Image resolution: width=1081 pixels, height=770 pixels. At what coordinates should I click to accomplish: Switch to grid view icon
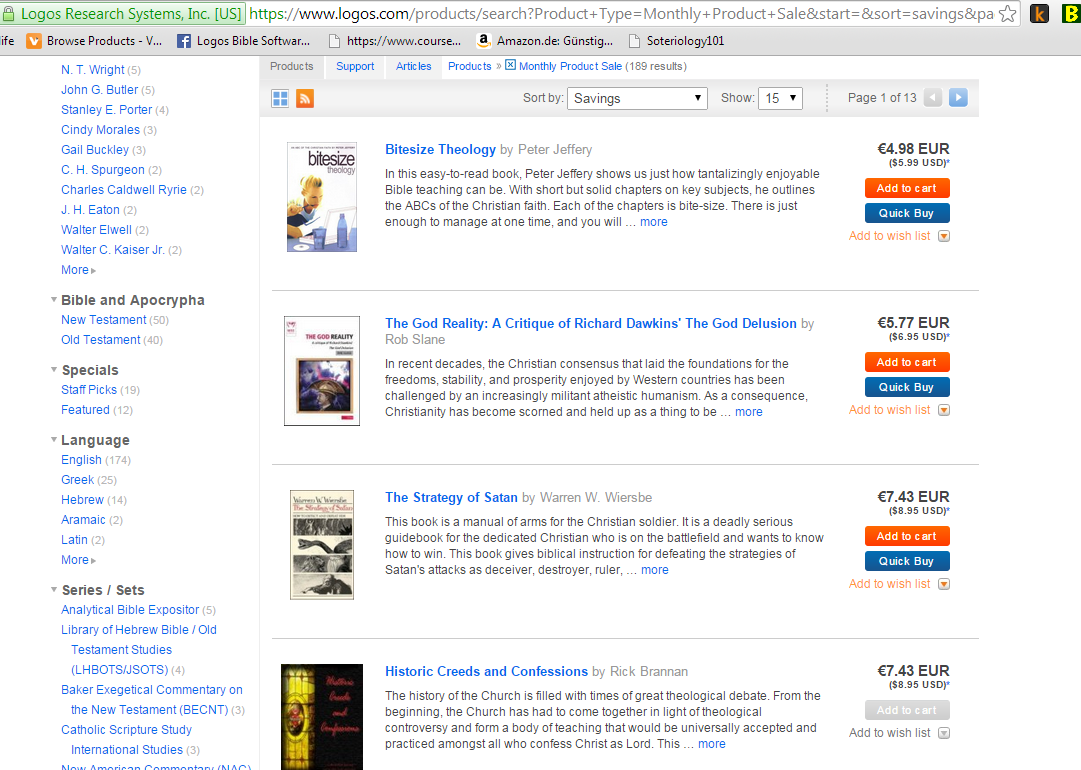[x=280, y=99]
